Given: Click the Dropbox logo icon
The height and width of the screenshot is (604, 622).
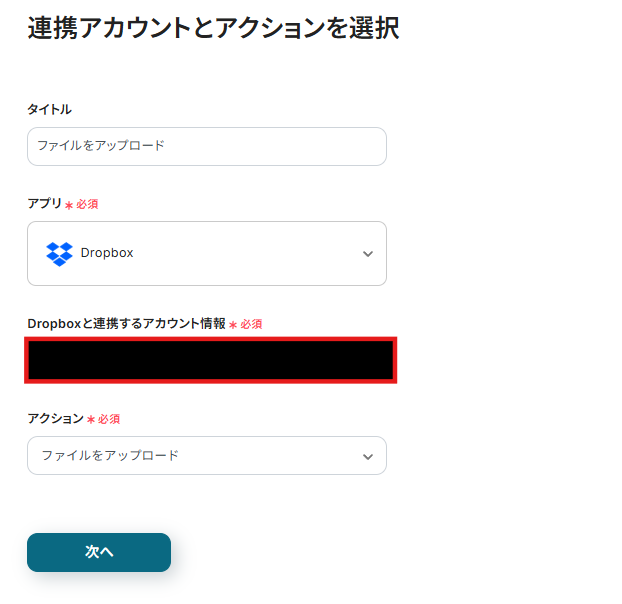Looking at the screenshot, I should pos(59,253).
